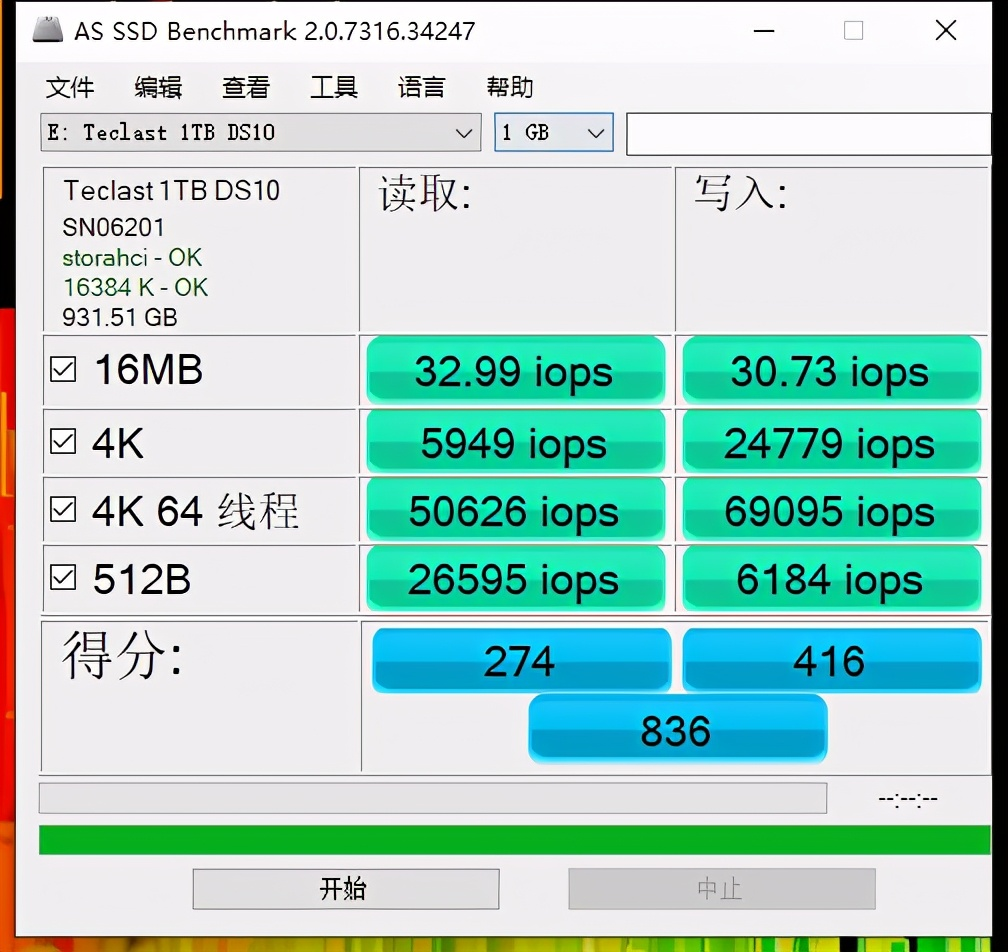Minimize the AS SSD Benchmark window
The width and height of the screenshot is (1008, 952).
[x=764, y=30]
